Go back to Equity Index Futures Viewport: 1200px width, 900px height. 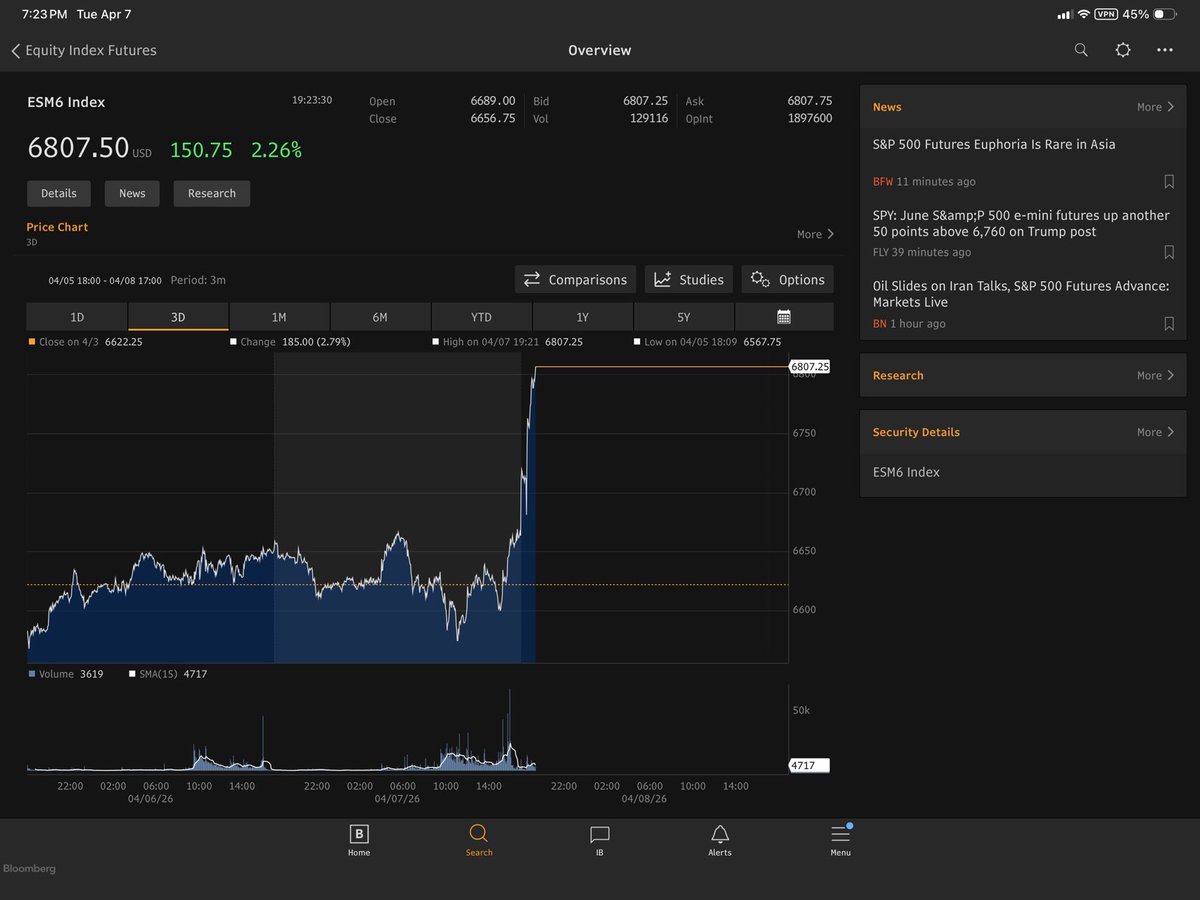tap(84, 50)
